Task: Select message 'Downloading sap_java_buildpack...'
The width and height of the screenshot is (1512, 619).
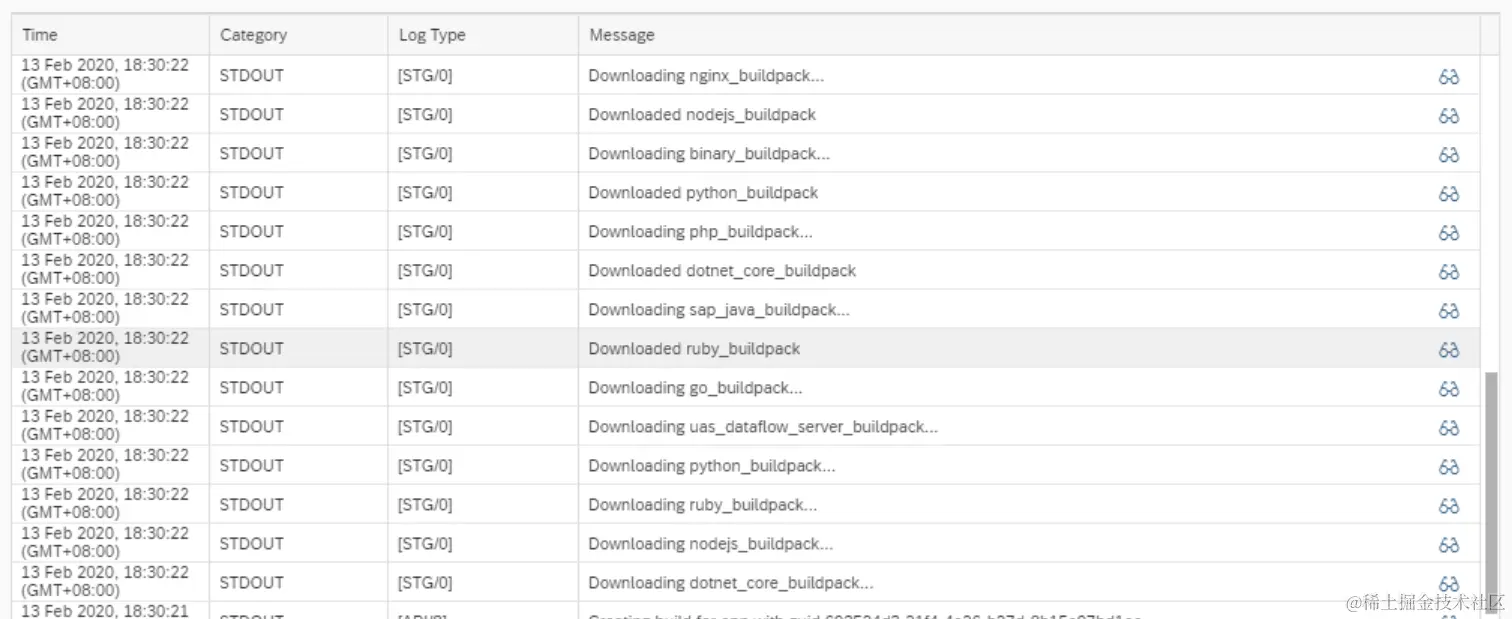Action: (719, 309)
